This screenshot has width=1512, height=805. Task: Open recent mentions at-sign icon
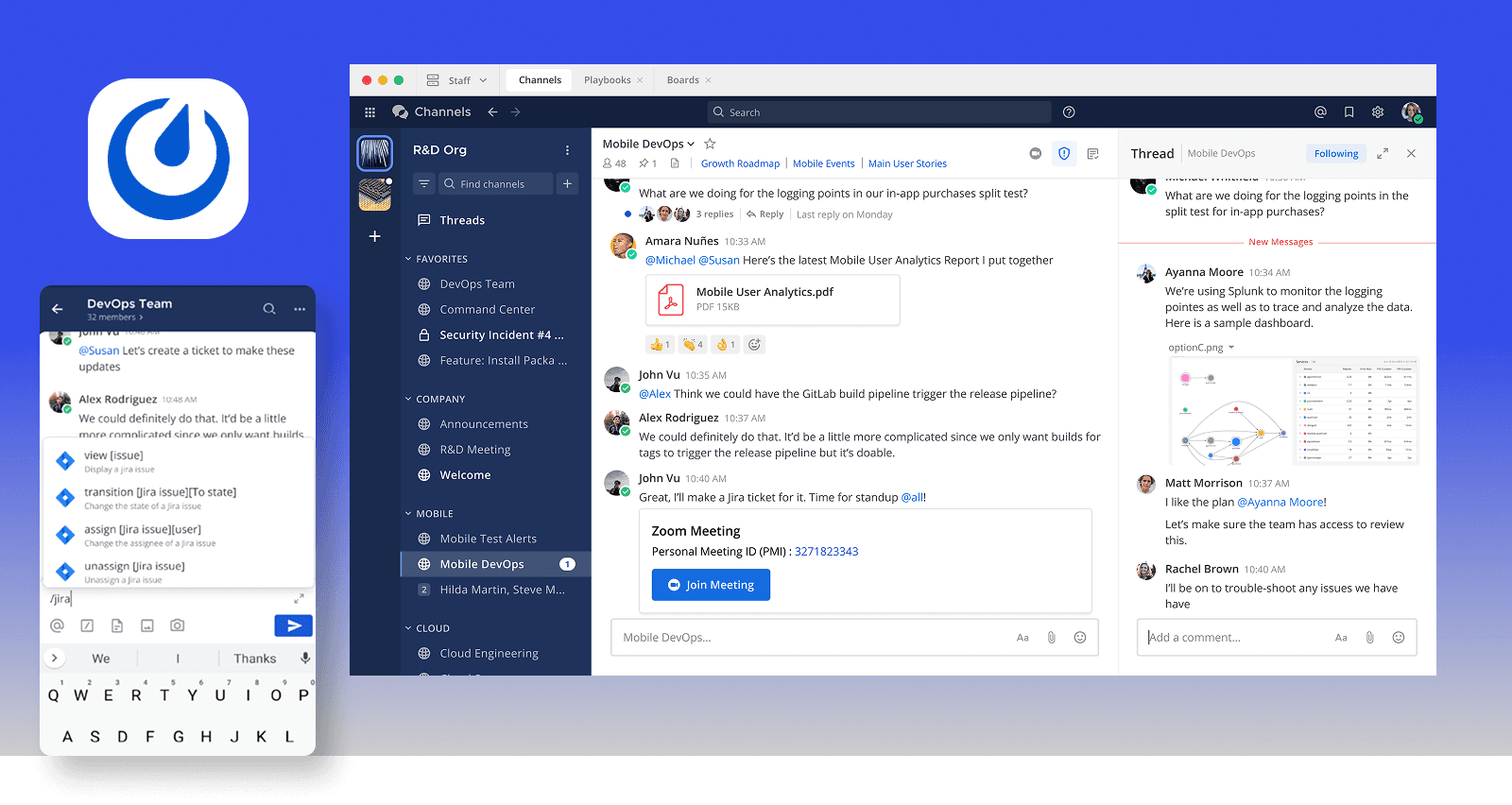[x=1320, y=112]
